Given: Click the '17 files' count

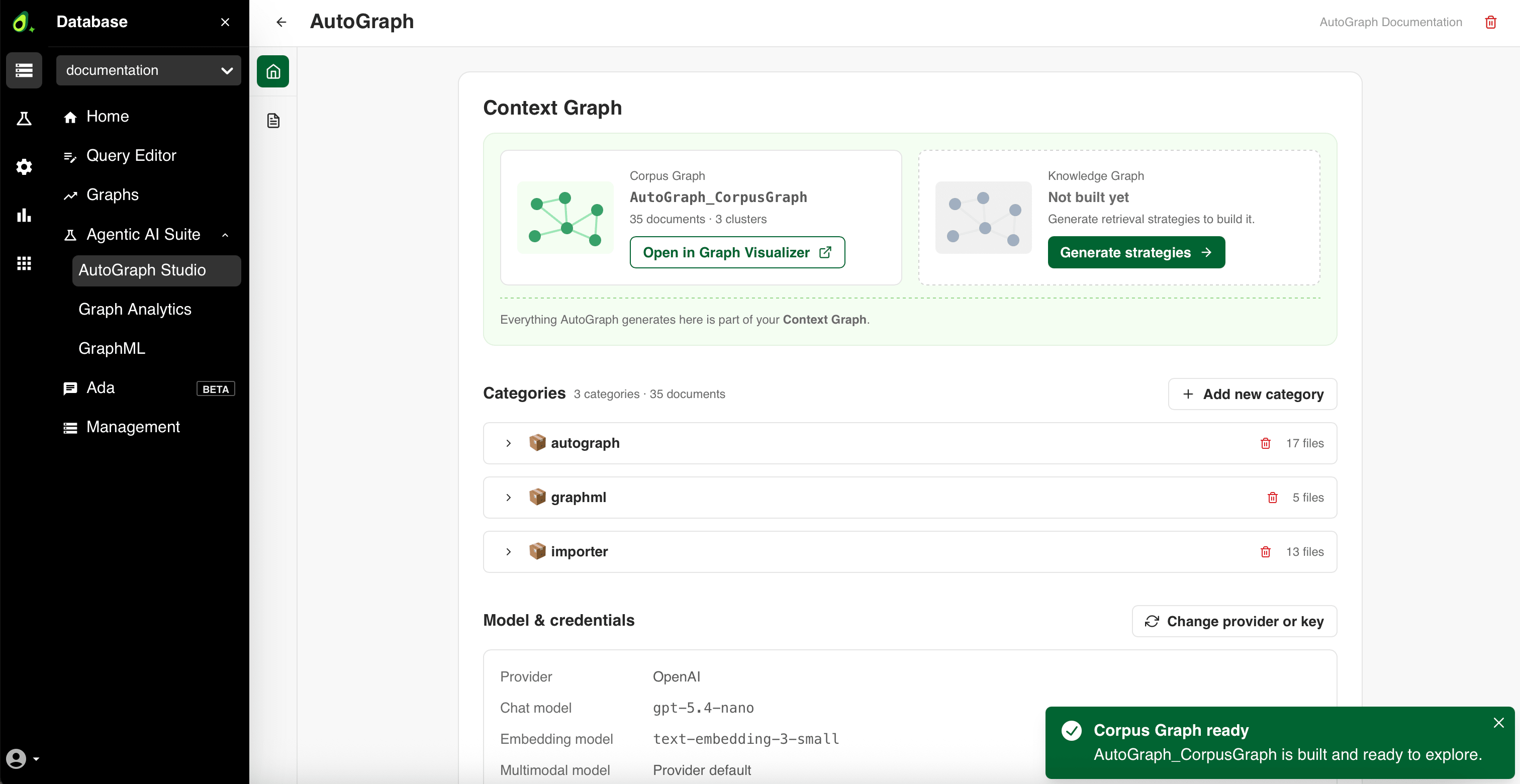Looking at the screenshot, I should [1305, 443].
